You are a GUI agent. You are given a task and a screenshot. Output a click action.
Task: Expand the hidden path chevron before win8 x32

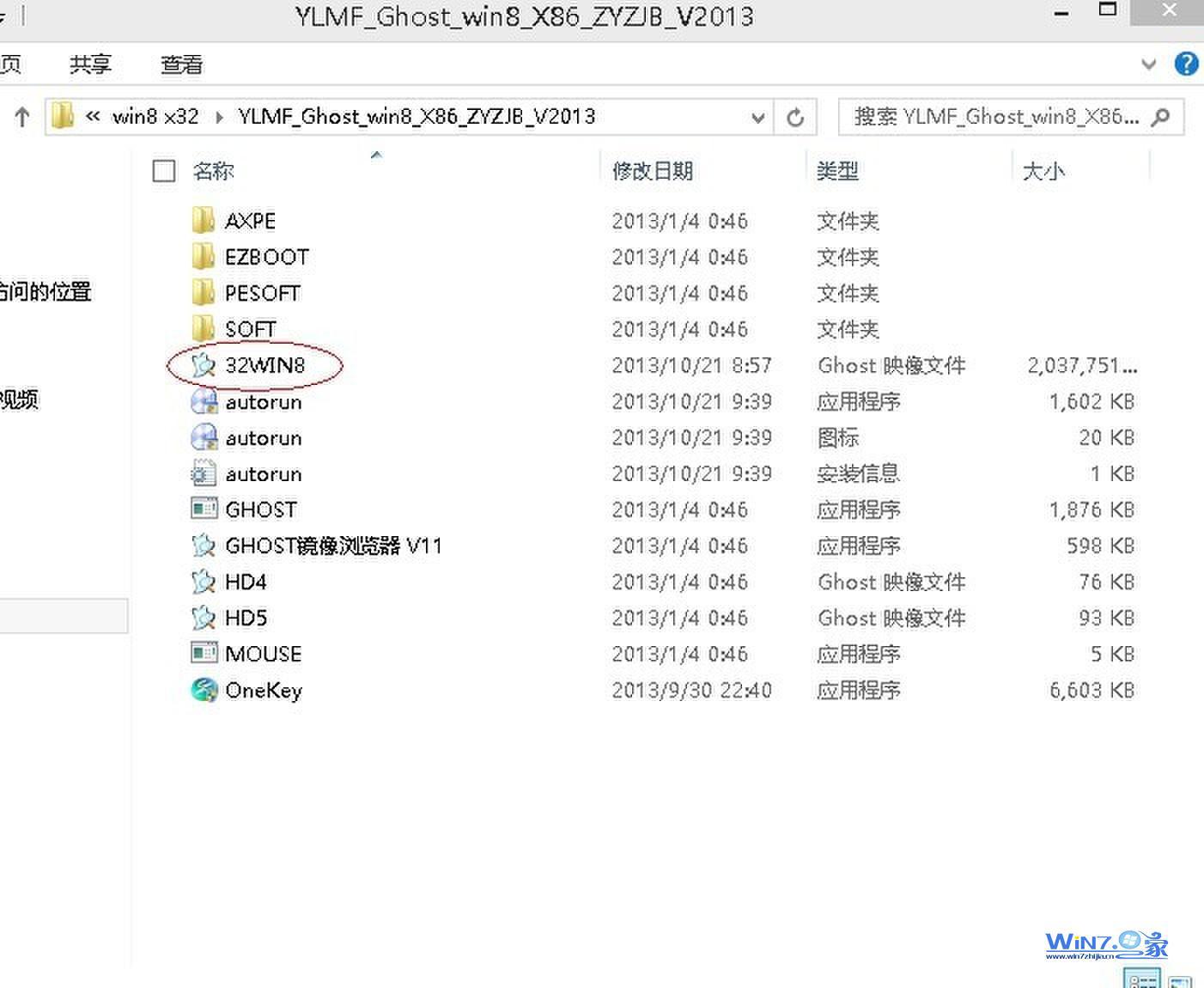93,116
